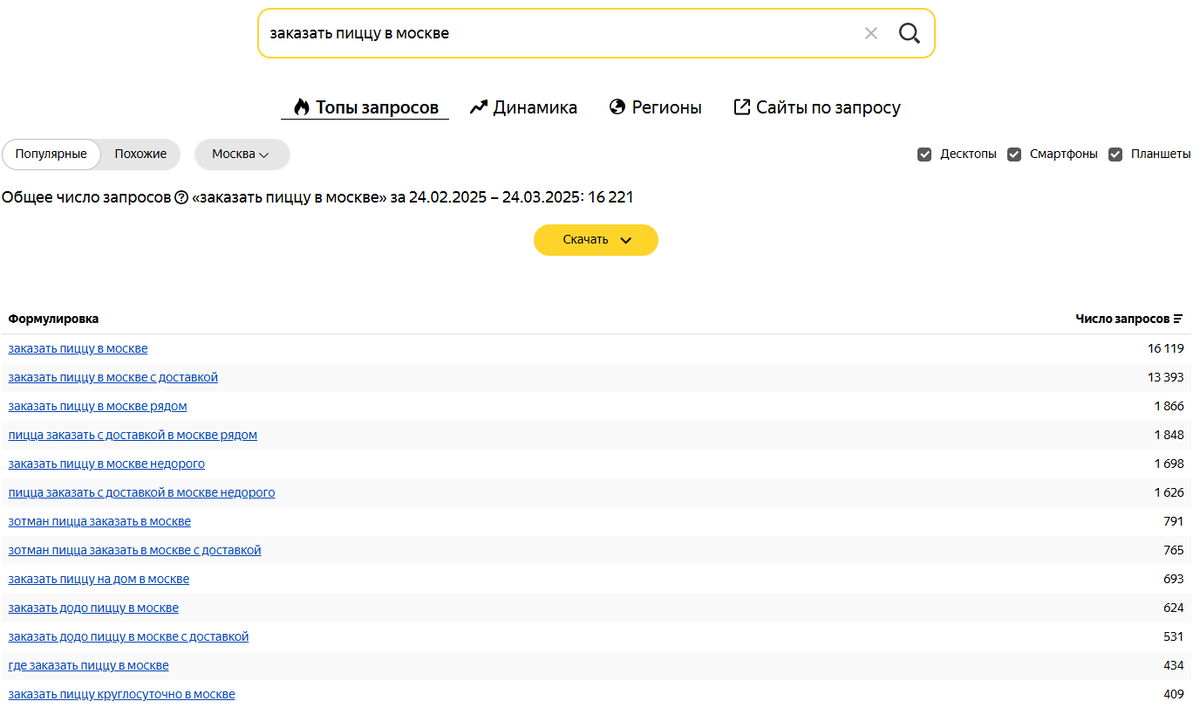Open the Регионы tab
The image size is (1200, 708).
(655, 107)
